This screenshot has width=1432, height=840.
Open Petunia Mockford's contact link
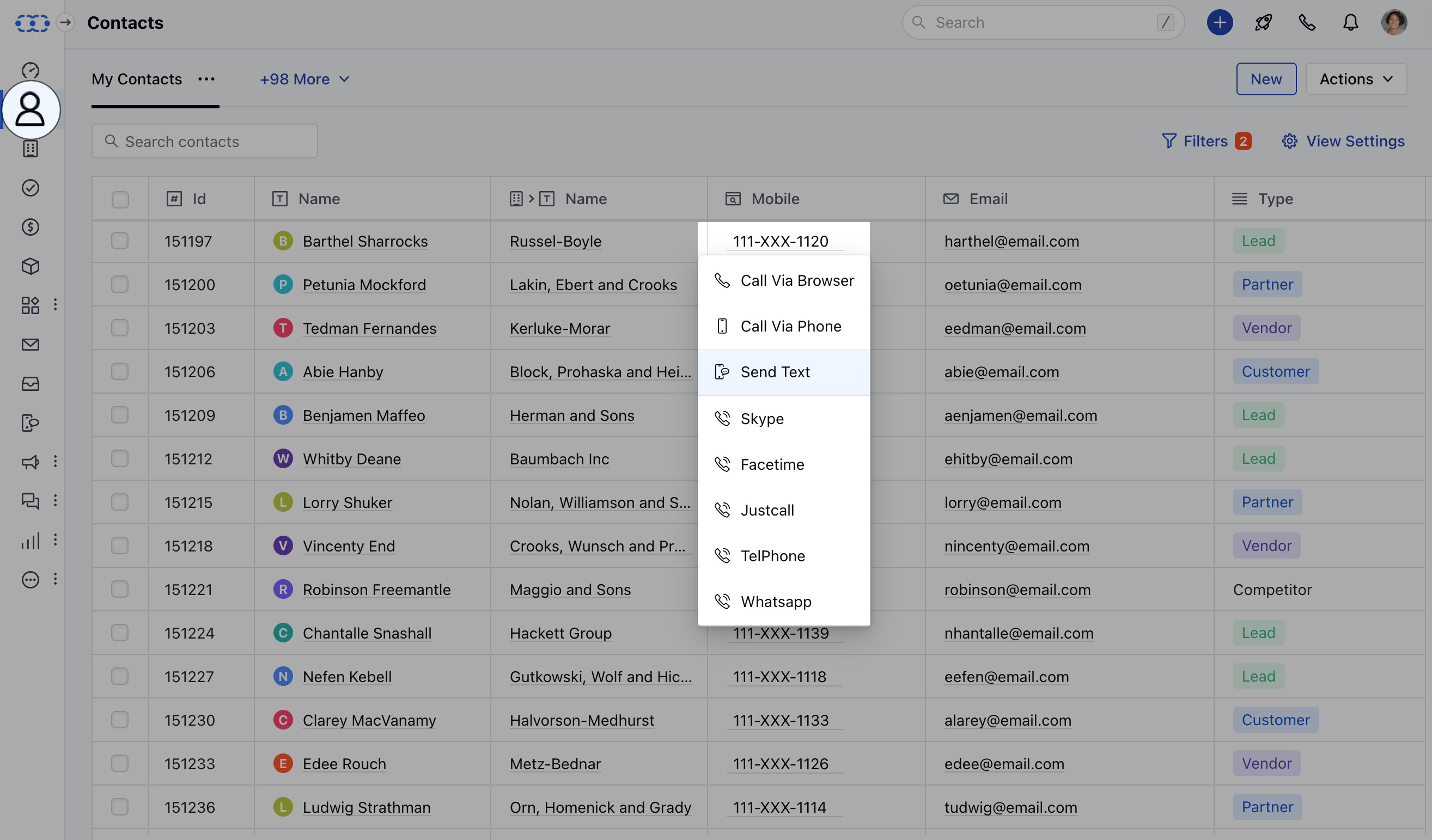click(x=364, y=285)
